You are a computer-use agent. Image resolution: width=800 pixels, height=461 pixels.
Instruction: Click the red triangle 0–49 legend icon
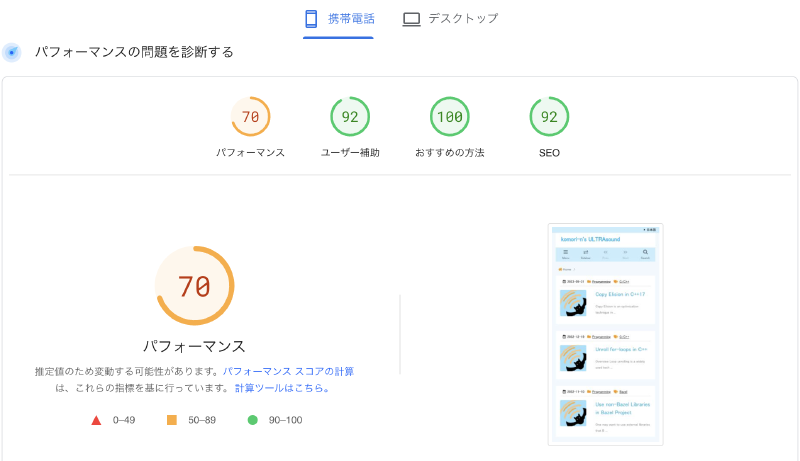[x=96, y=420]
